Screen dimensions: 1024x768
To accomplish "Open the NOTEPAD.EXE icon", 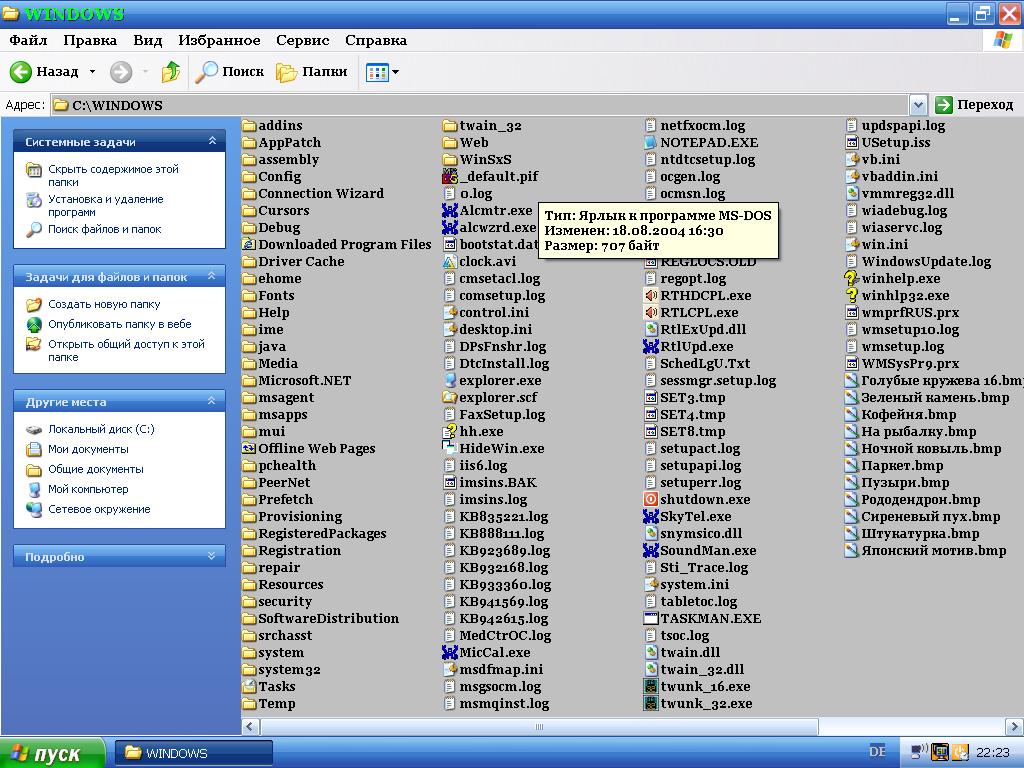I will click(650, 142).
